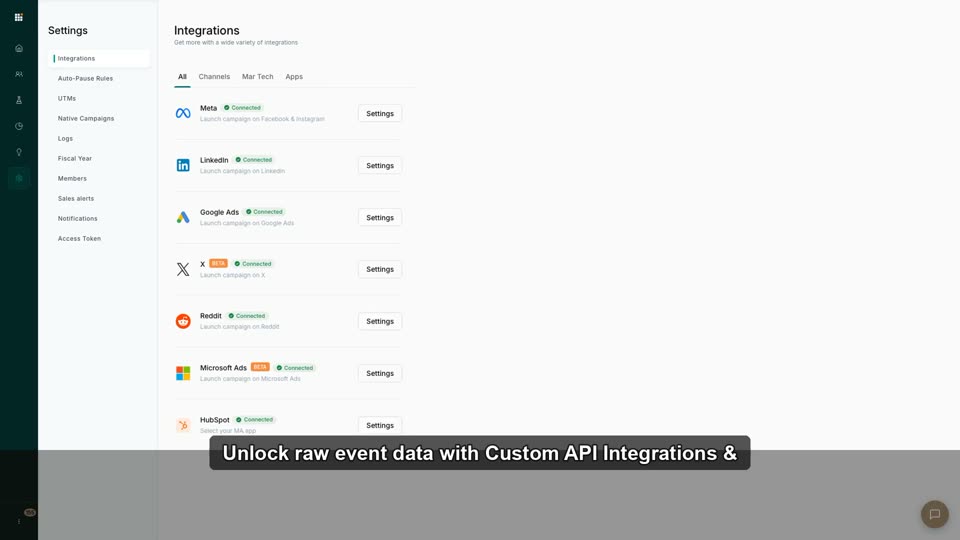Select the Apps tab

(294, 77)
